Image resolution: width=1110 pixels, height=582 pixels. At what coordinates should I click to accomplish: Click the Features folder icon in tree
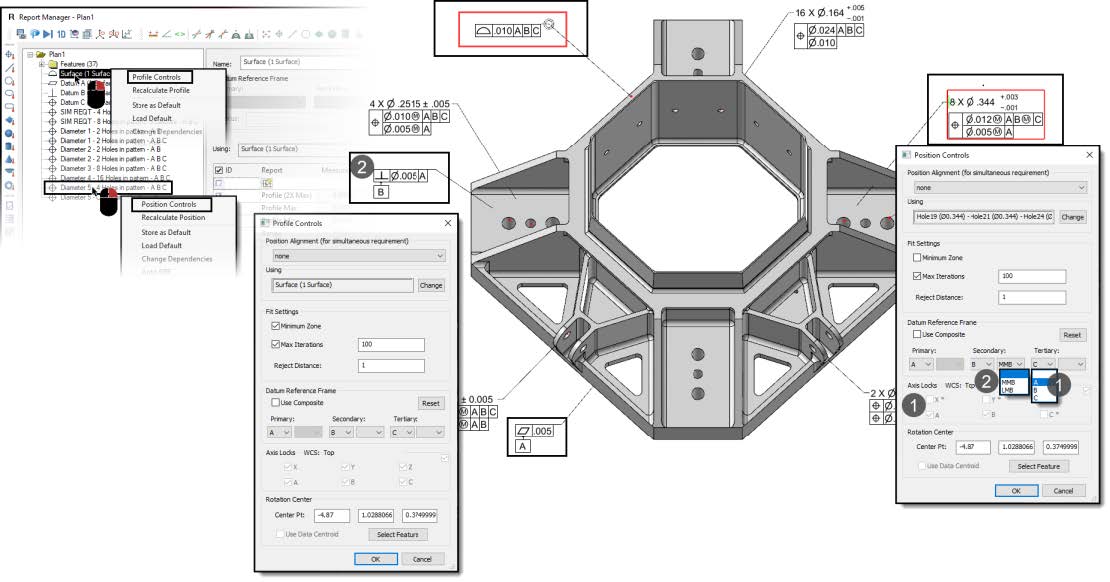(52, 64)
